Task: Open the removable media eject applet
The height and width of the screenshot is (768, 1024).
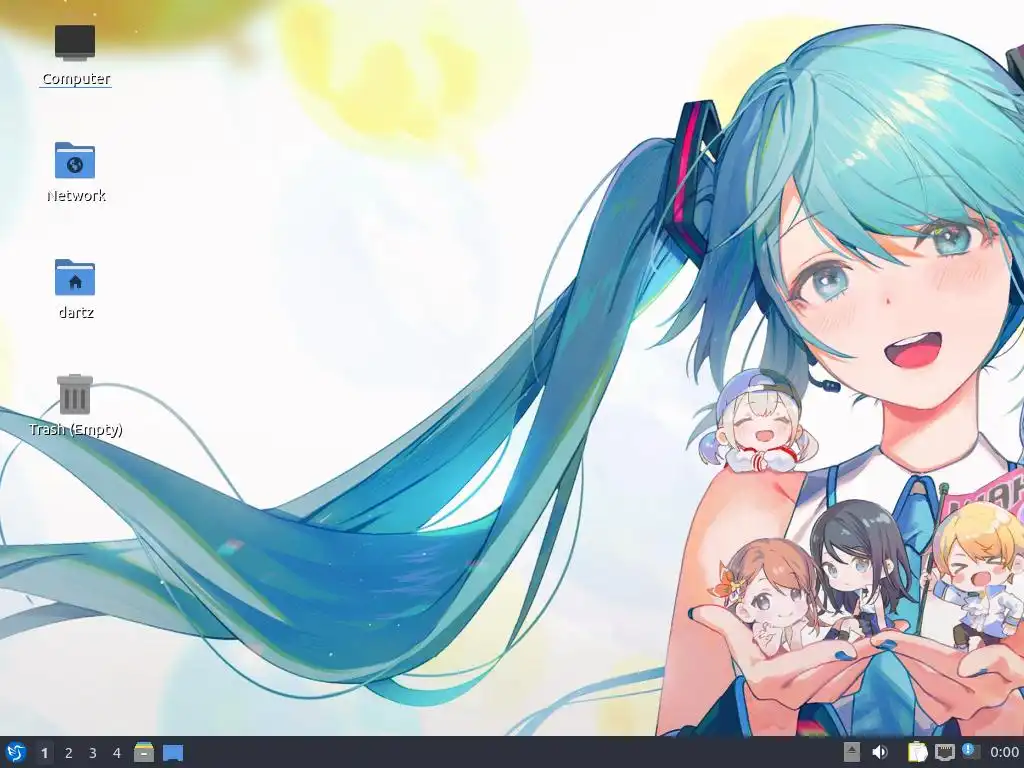Action: click(852, 752)
